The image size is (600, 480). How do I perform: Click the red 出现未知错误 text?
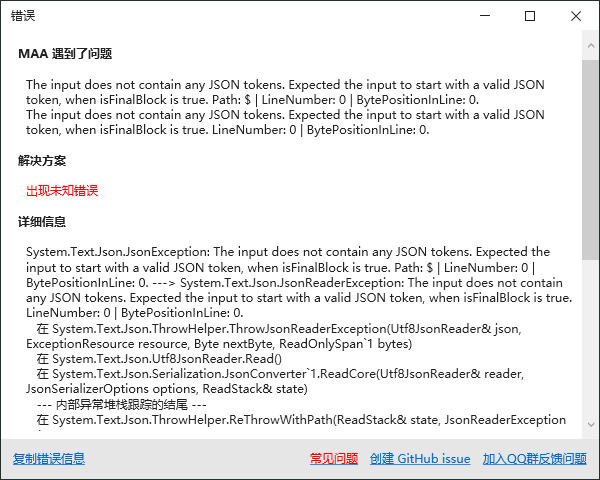[62, 191]
